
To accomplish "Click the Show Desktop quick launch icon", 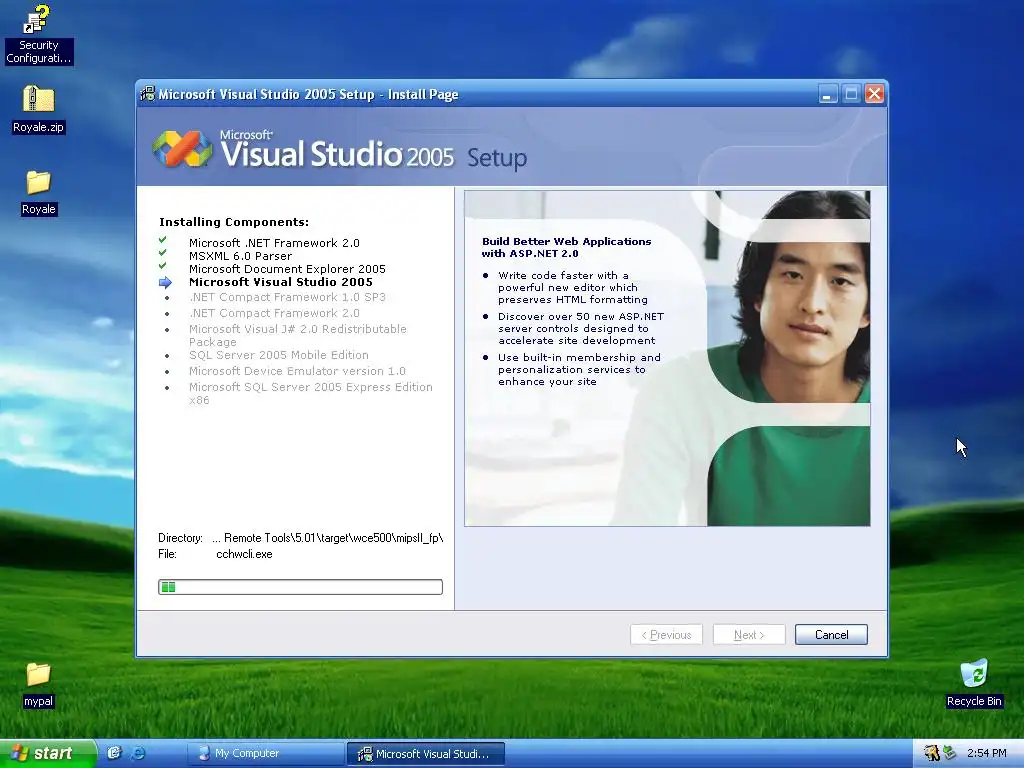I will coord(114,753).
